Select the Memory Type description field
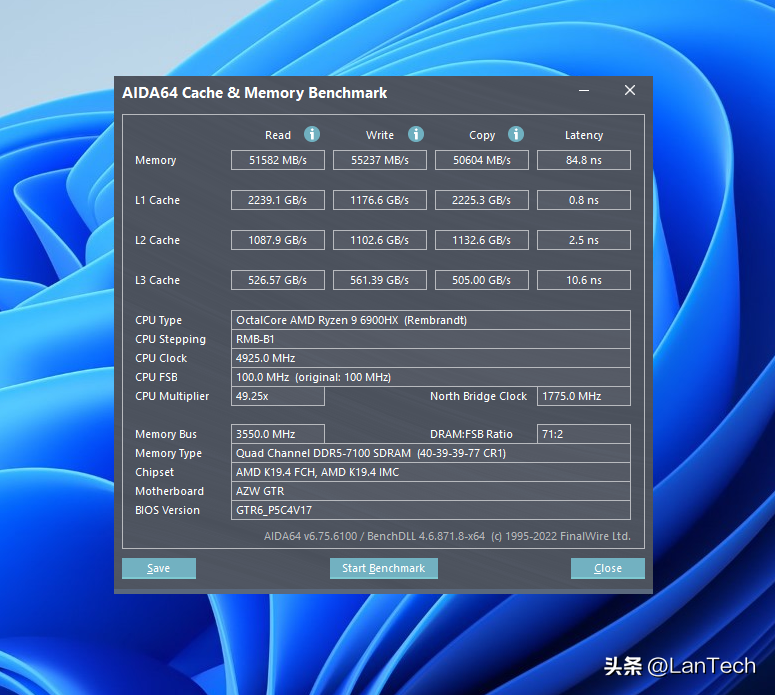Viewport: 775px width, 695px height. pos(430,453)
